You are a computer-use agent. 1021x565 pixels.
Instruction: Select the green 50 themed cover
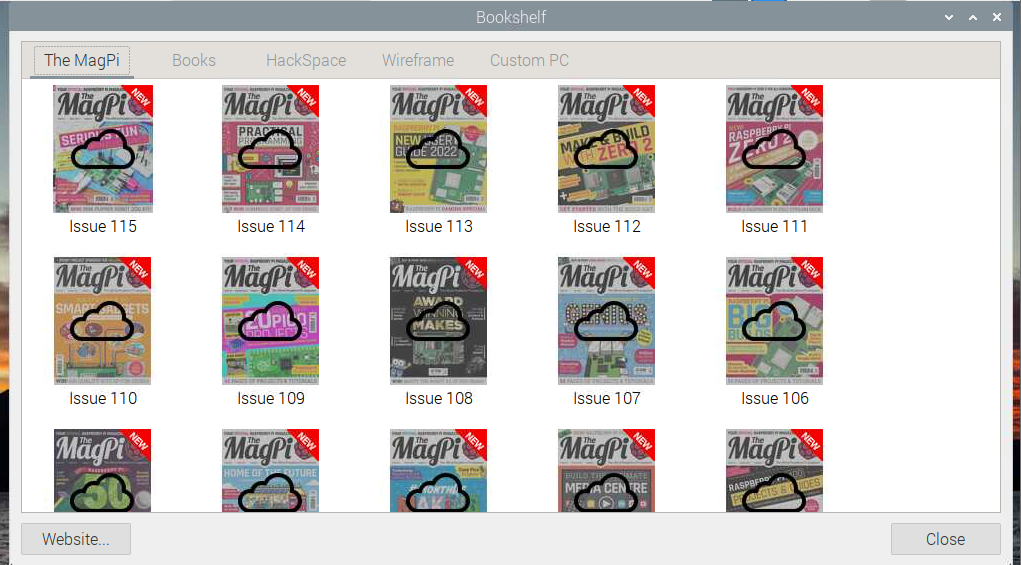pos(103,470)
